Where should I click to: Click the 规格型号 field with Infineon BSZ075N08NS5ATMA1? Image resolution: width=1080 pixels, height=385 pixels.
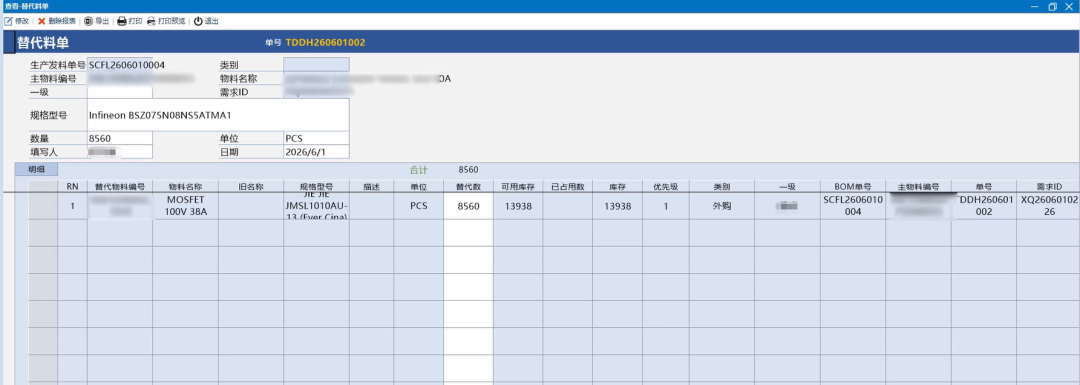pyautogui.click(x=218, y=115)
